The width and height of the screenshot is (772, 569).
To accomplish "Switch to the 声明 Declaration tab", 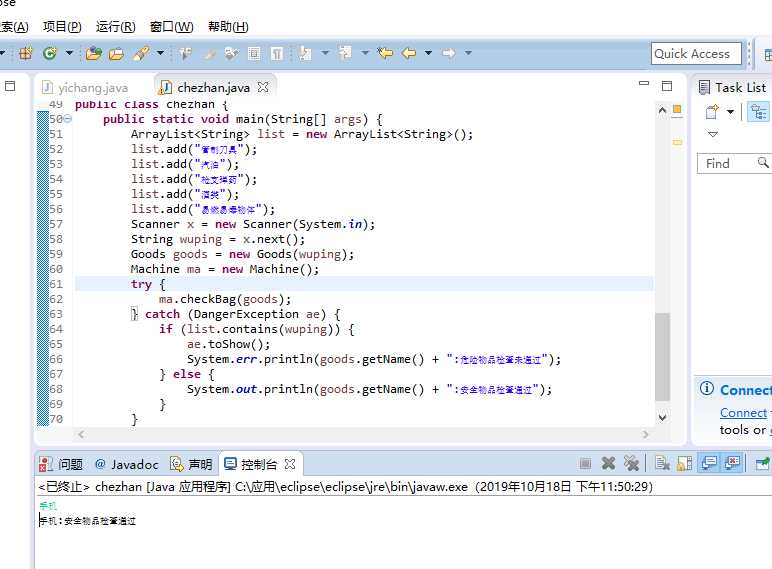I will 191,464.
